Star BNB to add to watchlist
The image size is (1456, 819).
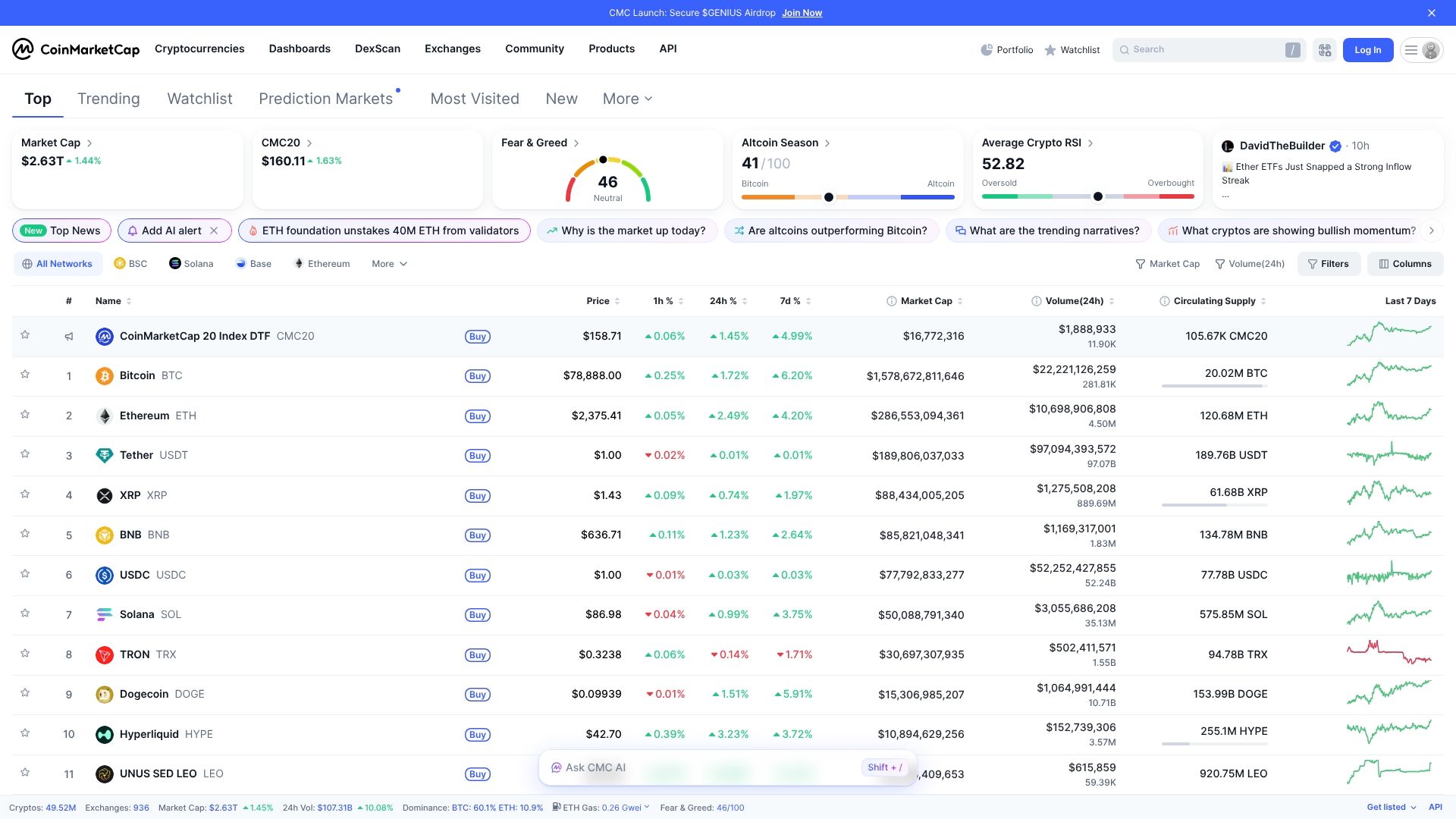tap(25, 534)
